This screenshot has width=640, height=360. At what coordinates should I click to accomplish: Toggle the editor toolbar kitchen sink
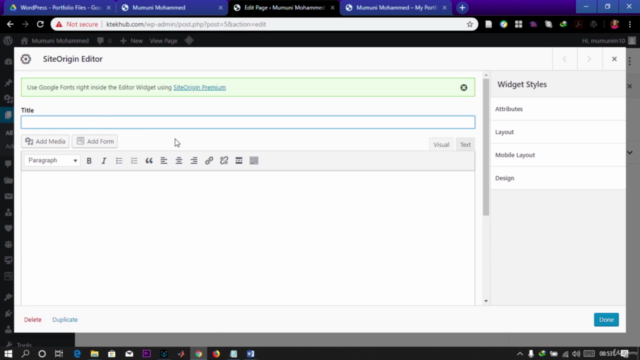click(x=254, y=161)
